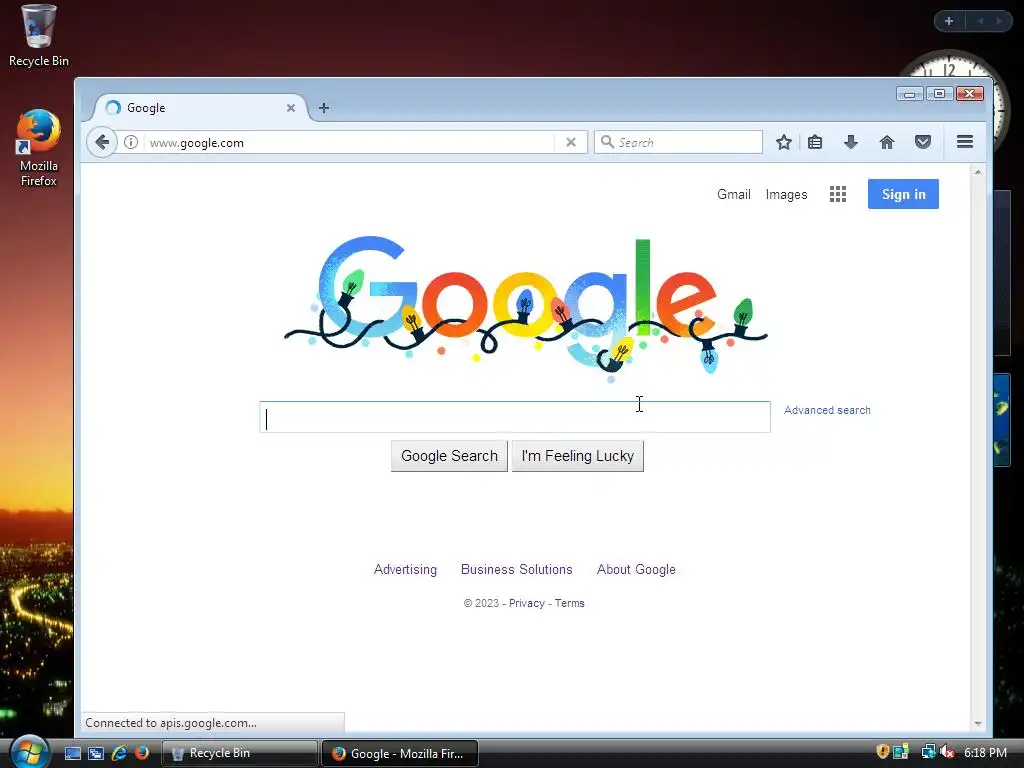Image resolution: width=1024 pixels, height=768 pixels.
Task: Open Advanced search link
Action: coord(827,410)
